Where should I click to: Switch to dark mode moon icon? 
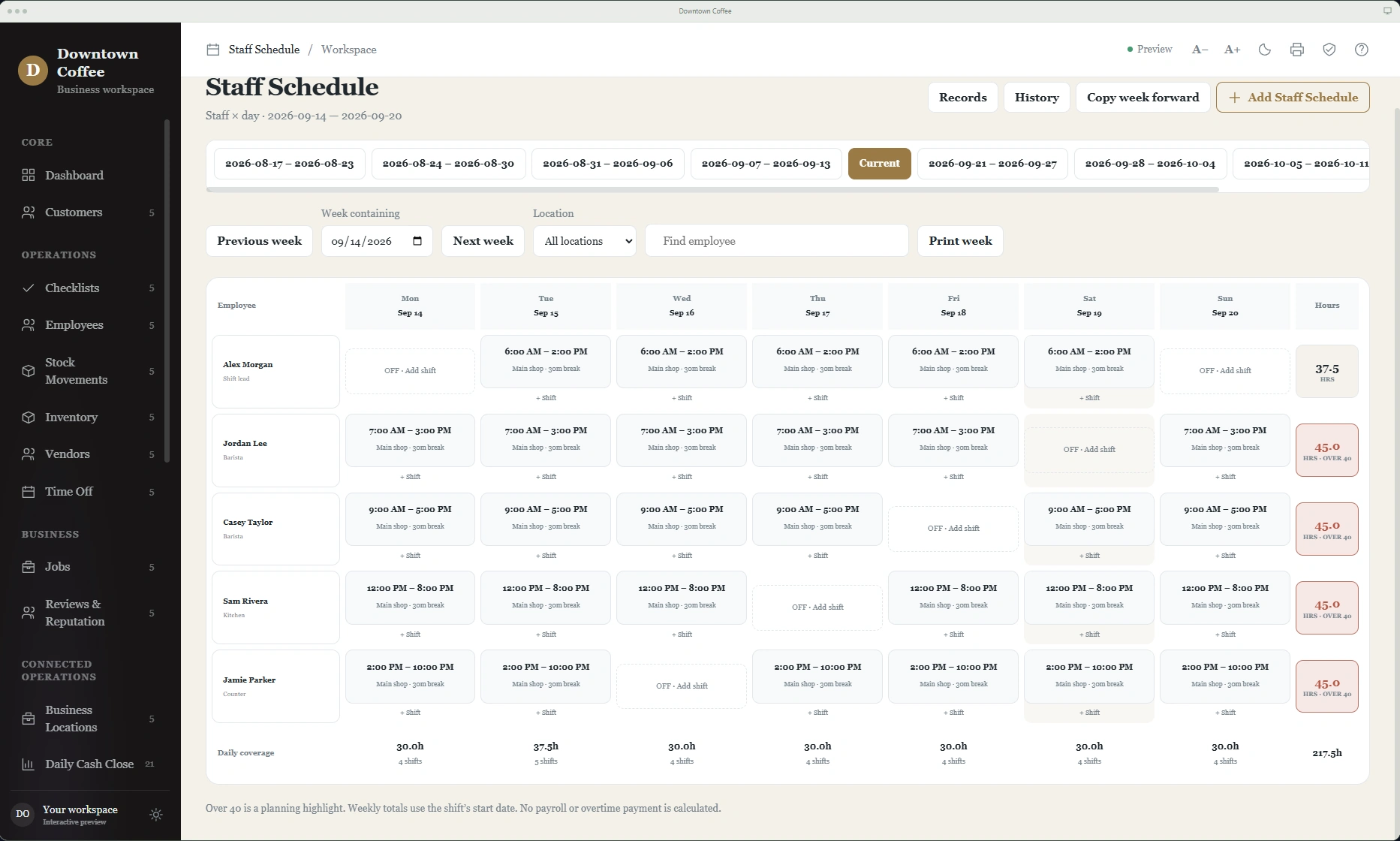tap(1265, 50)
